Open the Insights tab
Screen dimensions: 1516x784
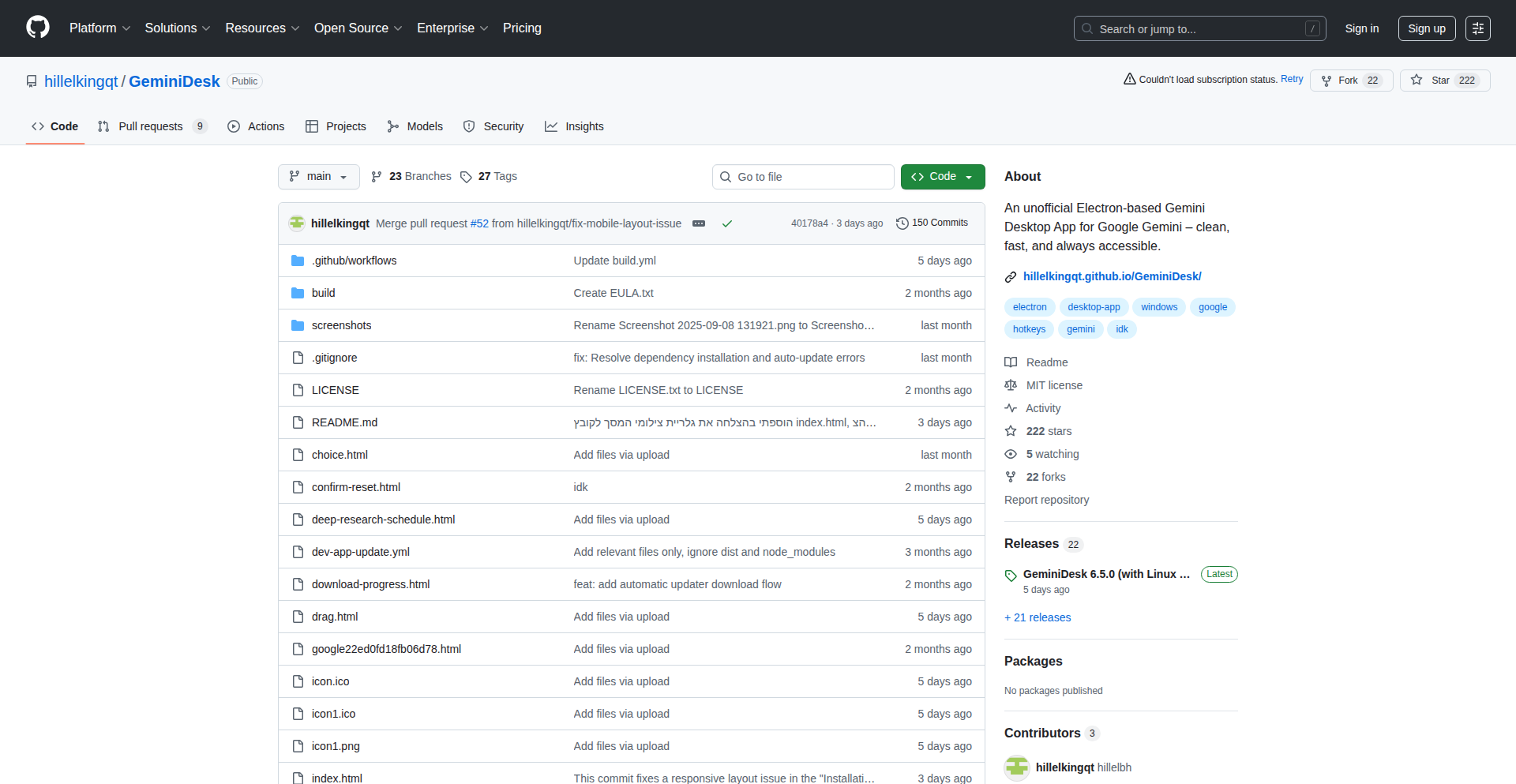575,126
